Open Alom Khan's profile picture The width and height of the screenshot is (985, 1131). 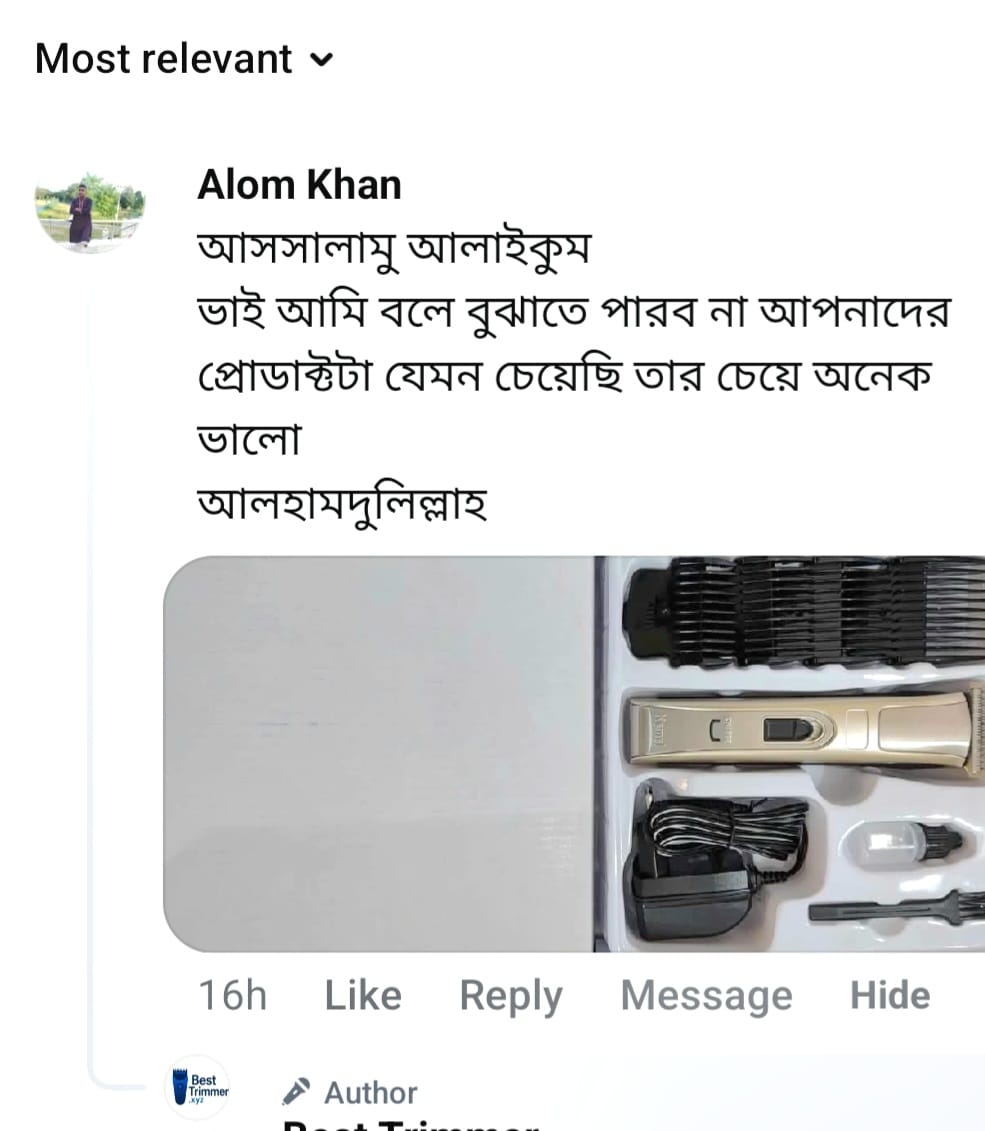coord(90,212)
